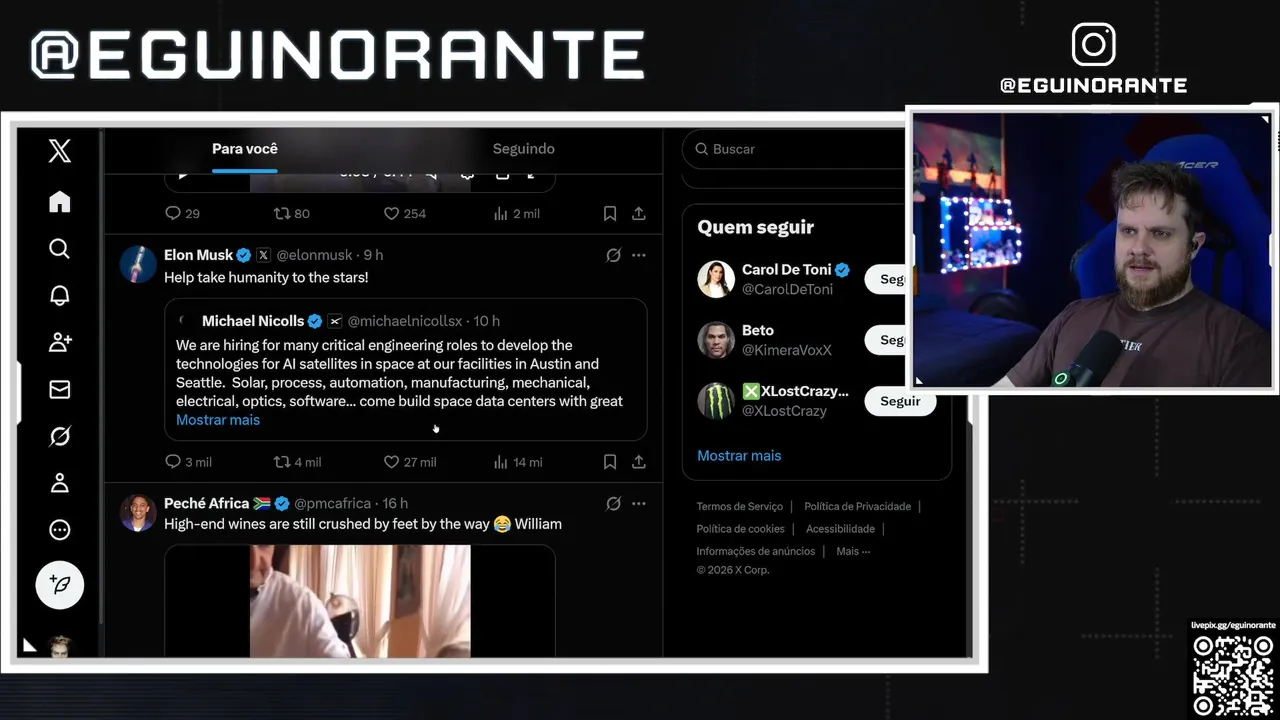Screen dimensions: 1280x720
Task: Click Grok icon on Peché Africa post
Action: pyautogui.click(x=614, y=503)
